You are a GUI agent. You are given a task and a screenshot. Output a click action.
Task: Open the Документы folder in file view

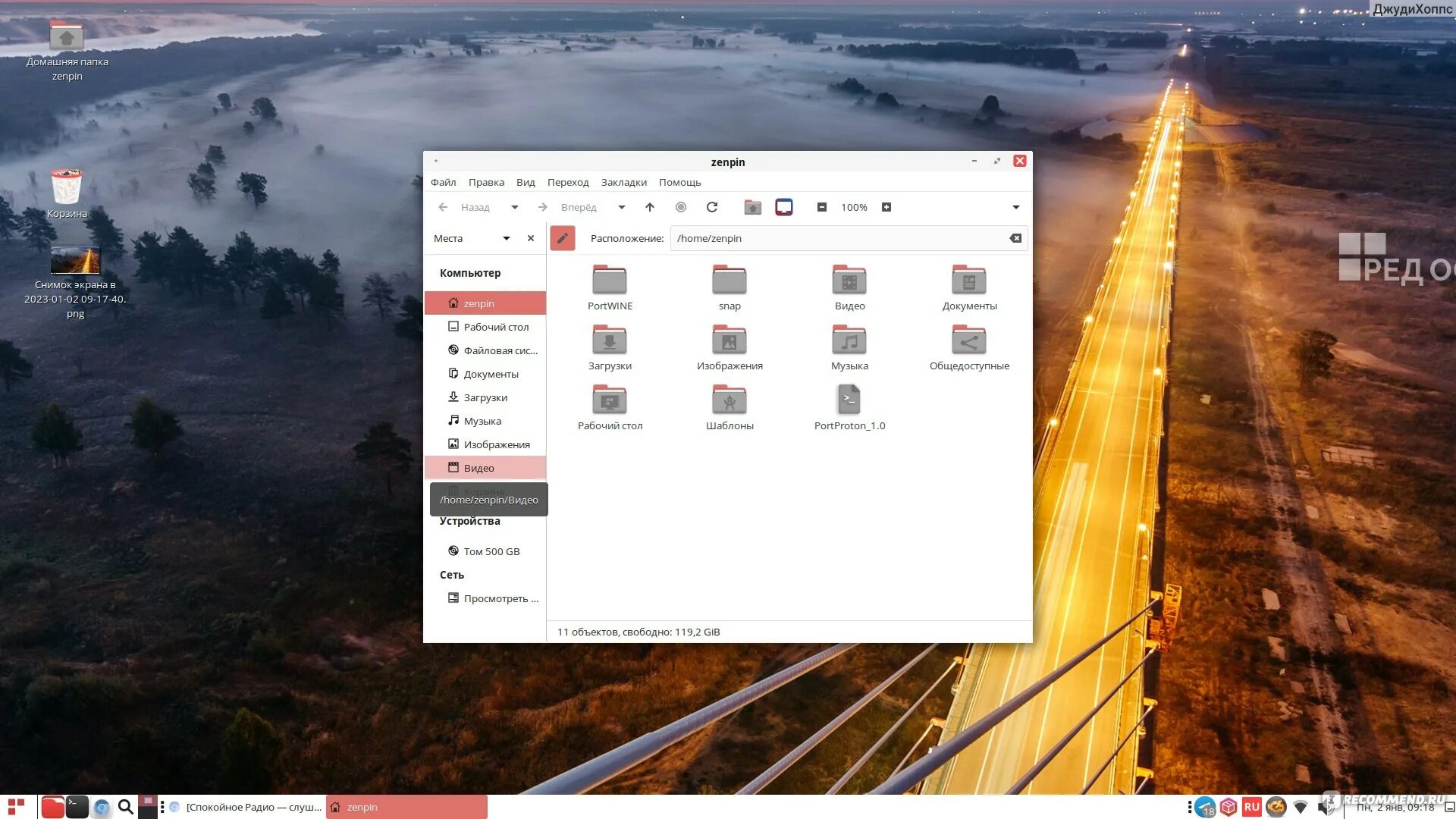(x=969, y=287)
